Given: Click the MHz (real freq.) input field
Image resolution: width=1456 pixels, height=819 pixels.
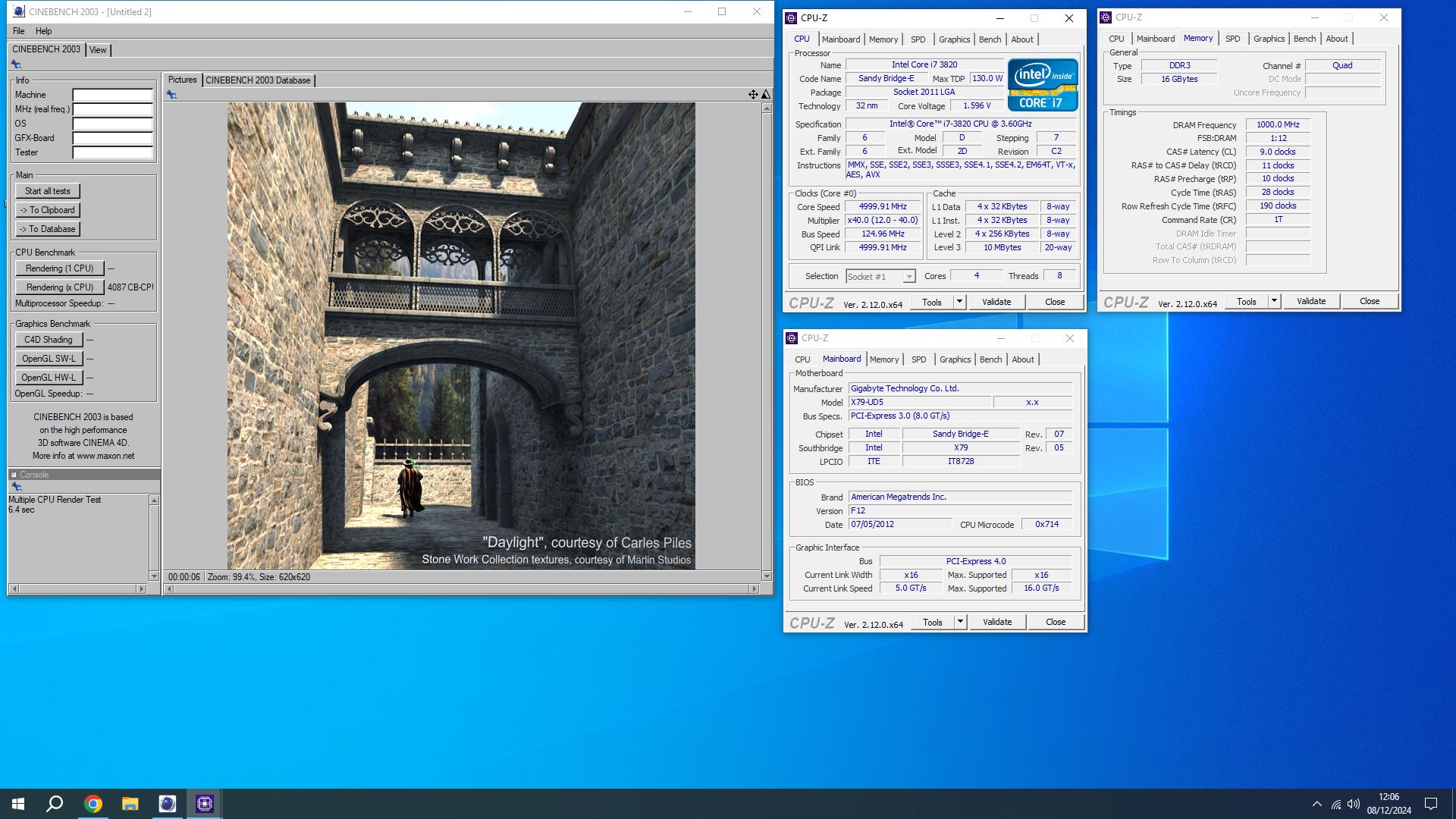Looking at the screenshot, I should click(x=112, y=109).
